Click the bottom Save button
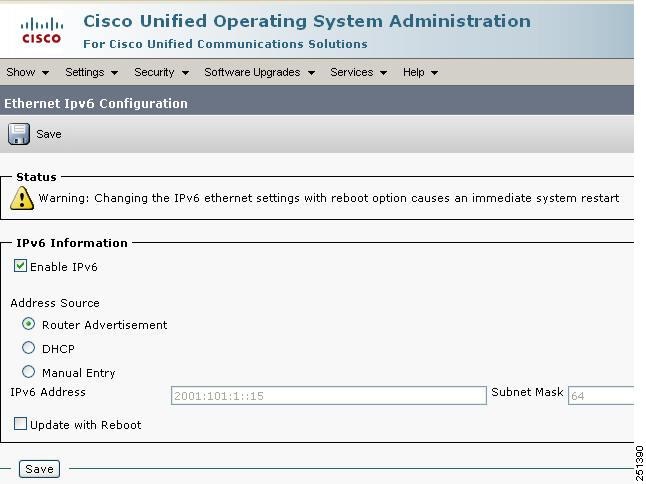The image size is (646, 484). pos(40,469)
